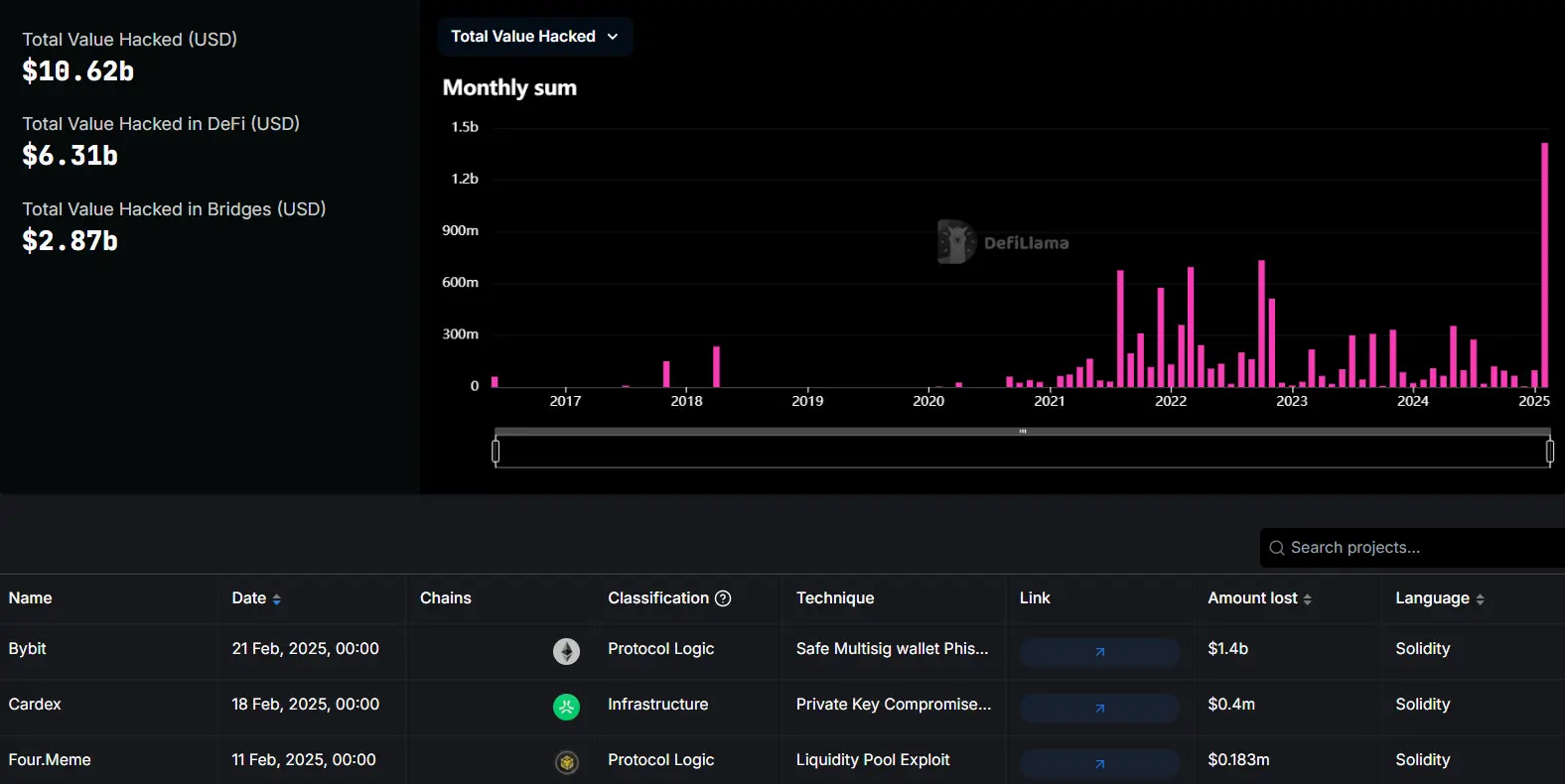Click the Classification help question mark icon
This screenshot has height=784, width=1565.
coord(723,598)
